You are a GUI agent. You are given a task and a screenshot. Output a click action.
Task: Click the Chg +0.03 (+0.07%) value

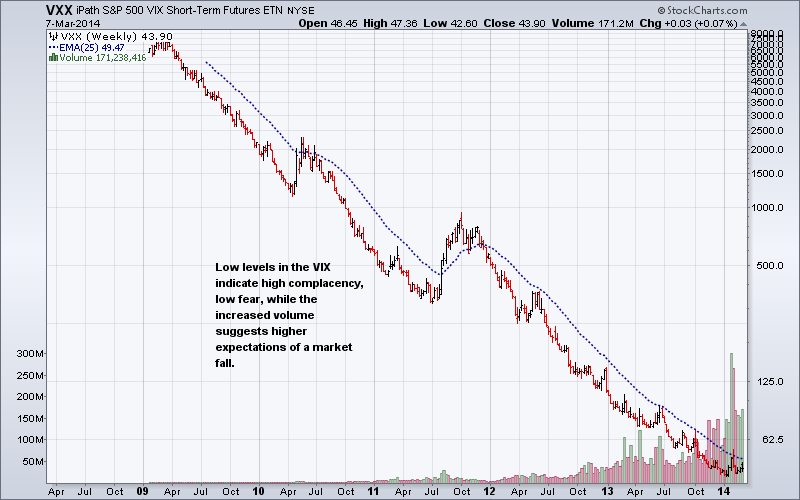[688, 23]
